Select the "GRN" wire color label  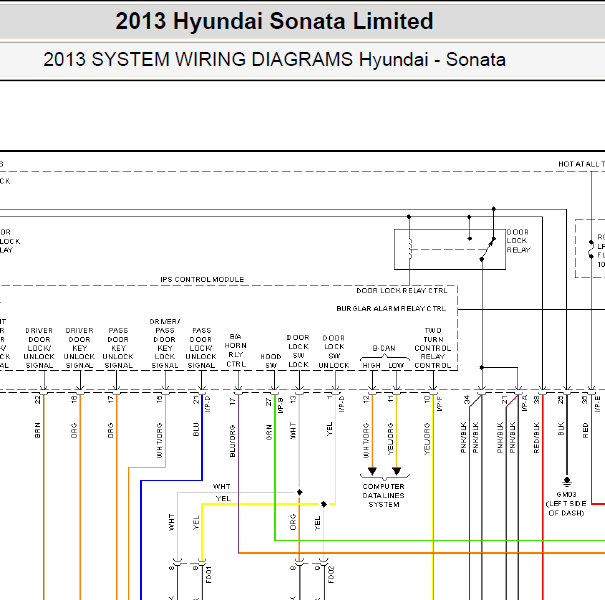269,433
